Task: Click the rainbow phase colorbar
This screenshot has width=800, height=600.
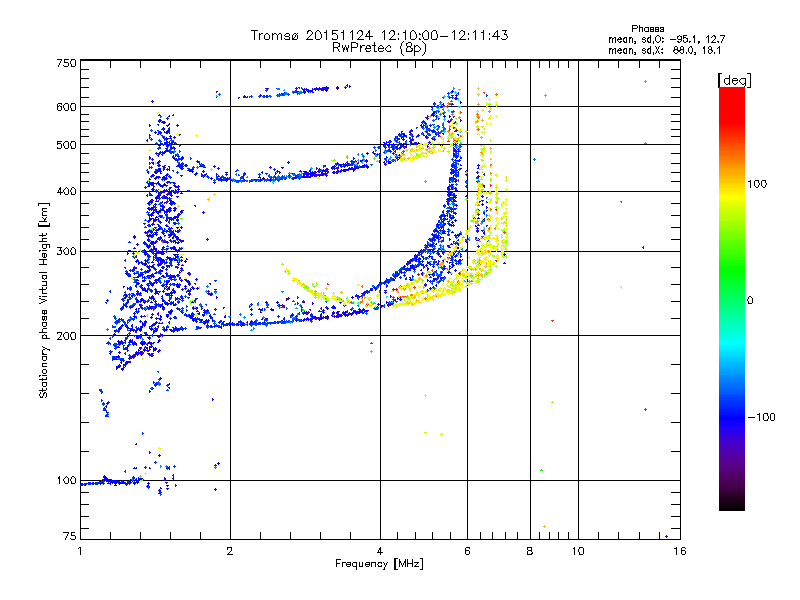Action: pos(732,299)
